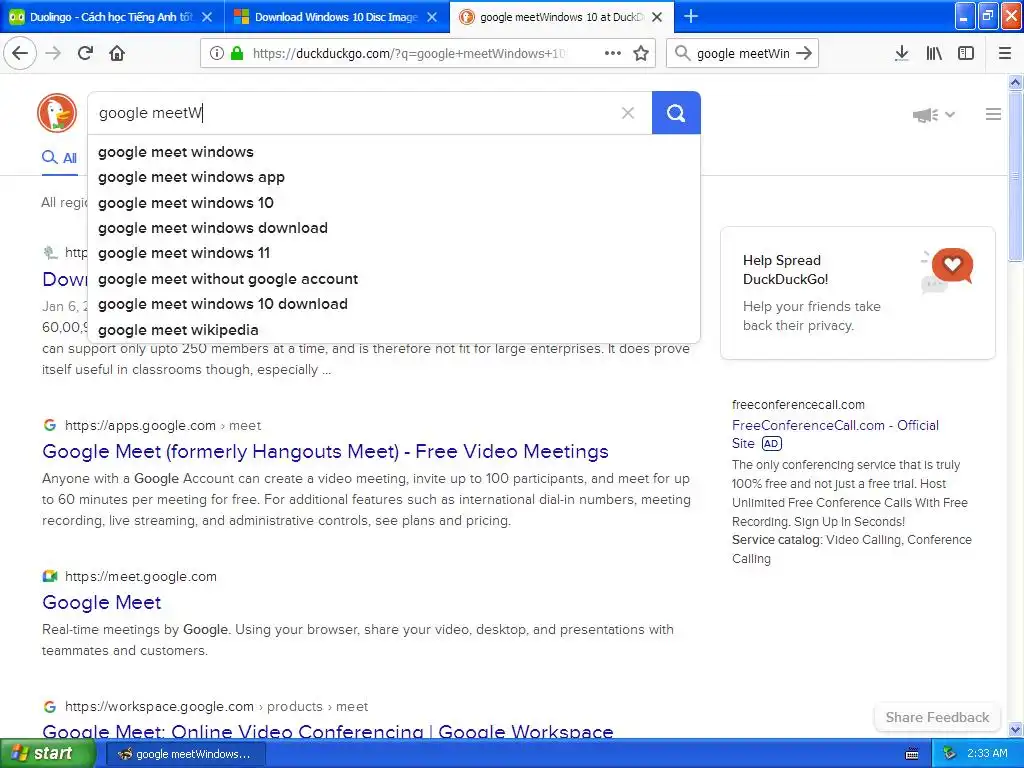This screenshot has height=768, width=1024.
Task: Open Google Meet formerly Hangouts Meet result
Action: point(325,451)
